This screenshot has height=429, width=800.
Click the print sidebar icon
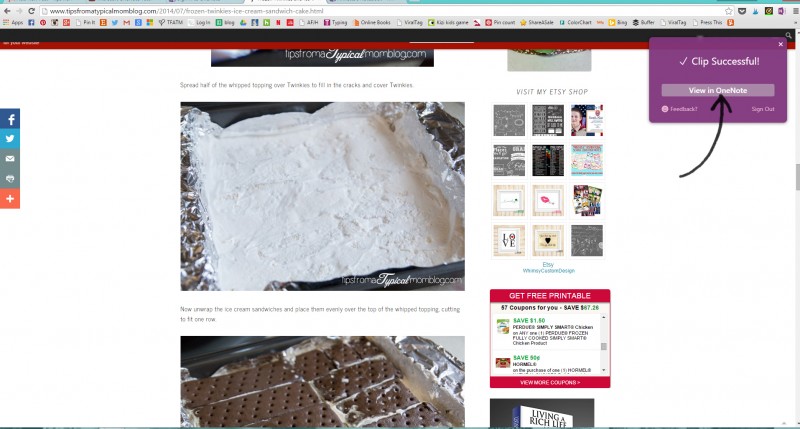[x=10, y=179]
